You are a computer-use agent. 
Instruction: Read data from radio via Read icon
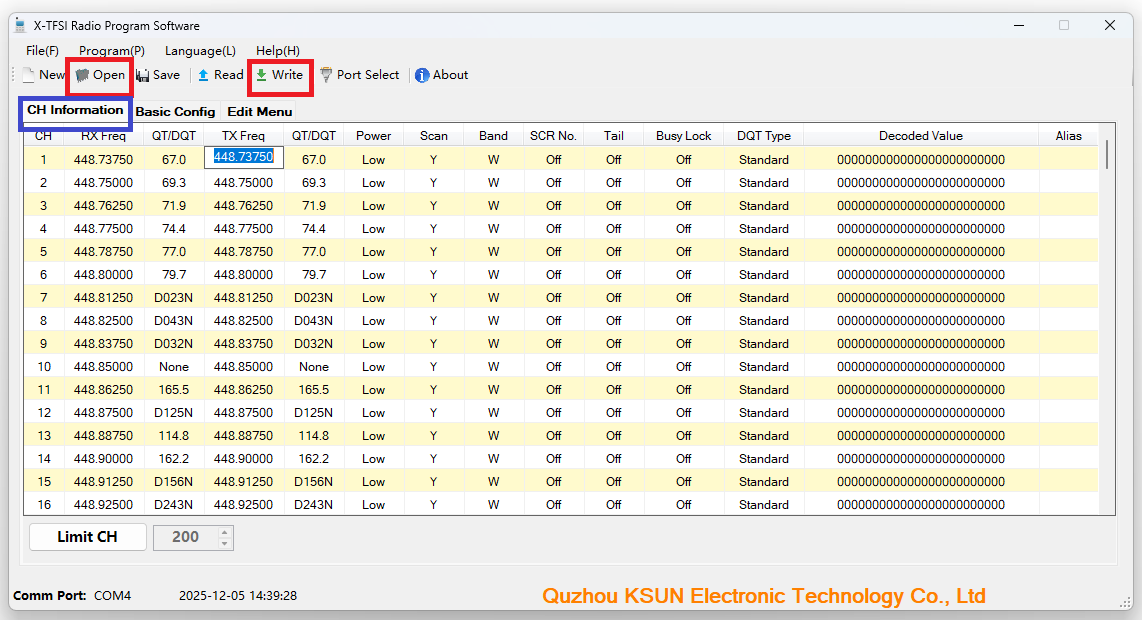coord(203,75)
